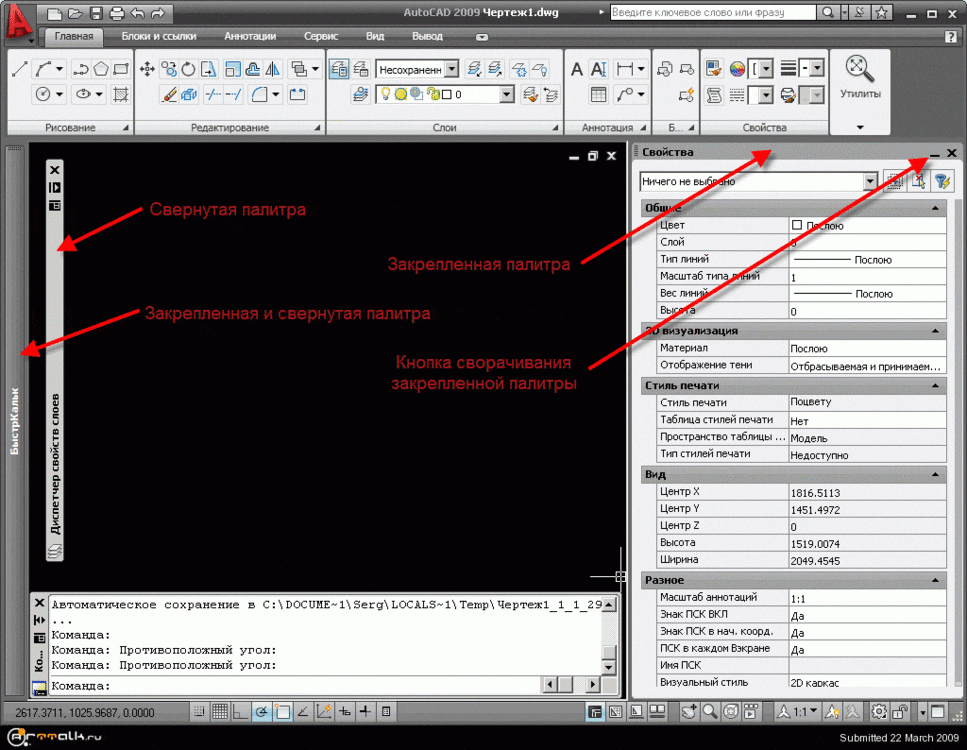Click Диспетчер свойств слоев collapsed palette title
This screenshot has width=967, height=750.
55,464
